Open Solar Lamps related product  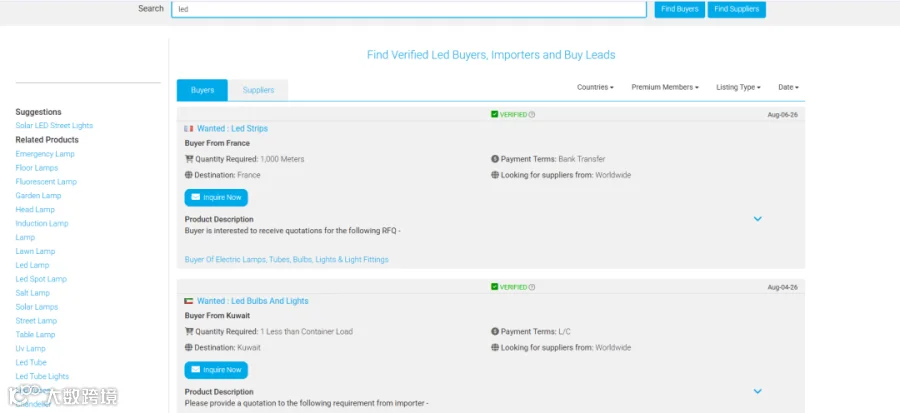click(x=37, y=307)
